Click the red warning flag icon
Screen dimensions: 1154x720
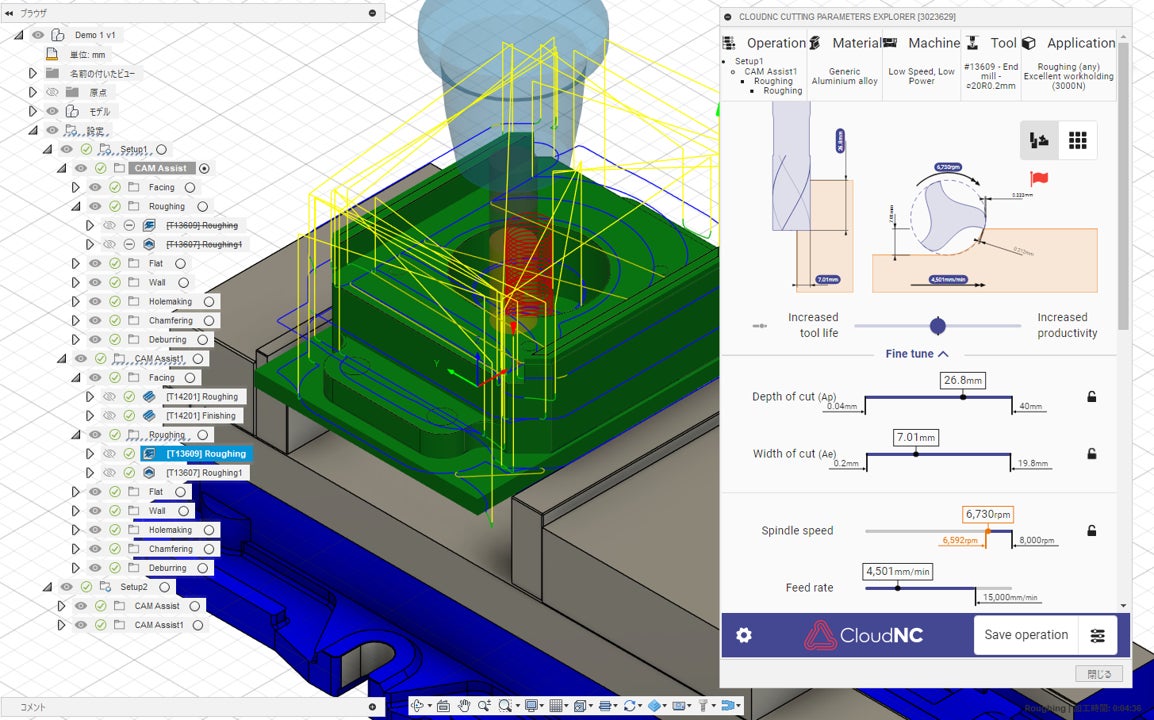click(1039, 179)
